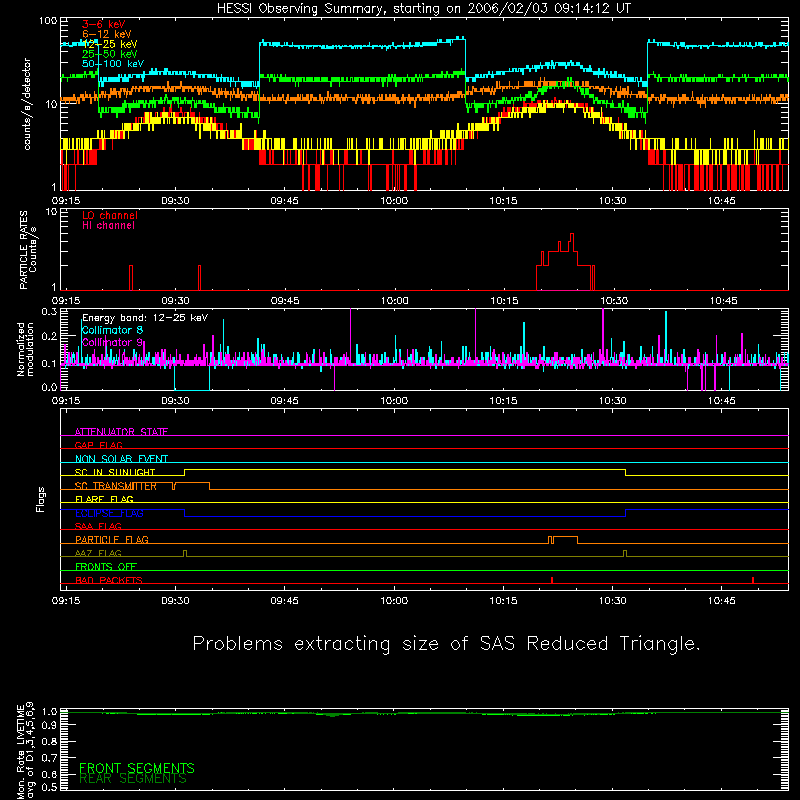
Task: Select the LO channel legend label
Action: (110, 215)
